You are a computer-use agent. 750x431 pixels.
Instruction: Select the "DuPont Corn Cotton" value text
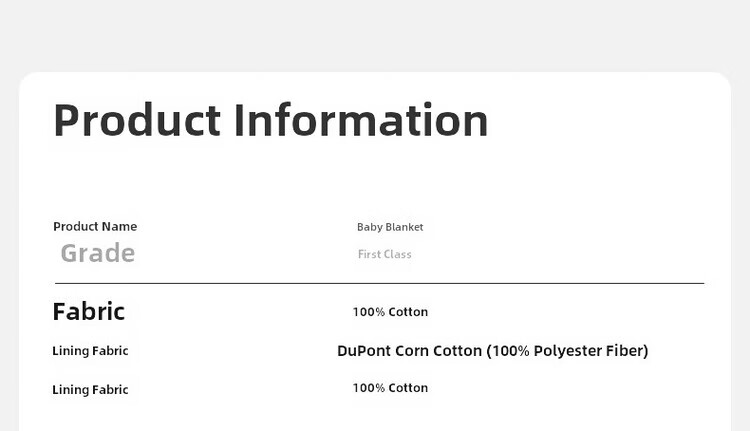[x=410, y=351]
